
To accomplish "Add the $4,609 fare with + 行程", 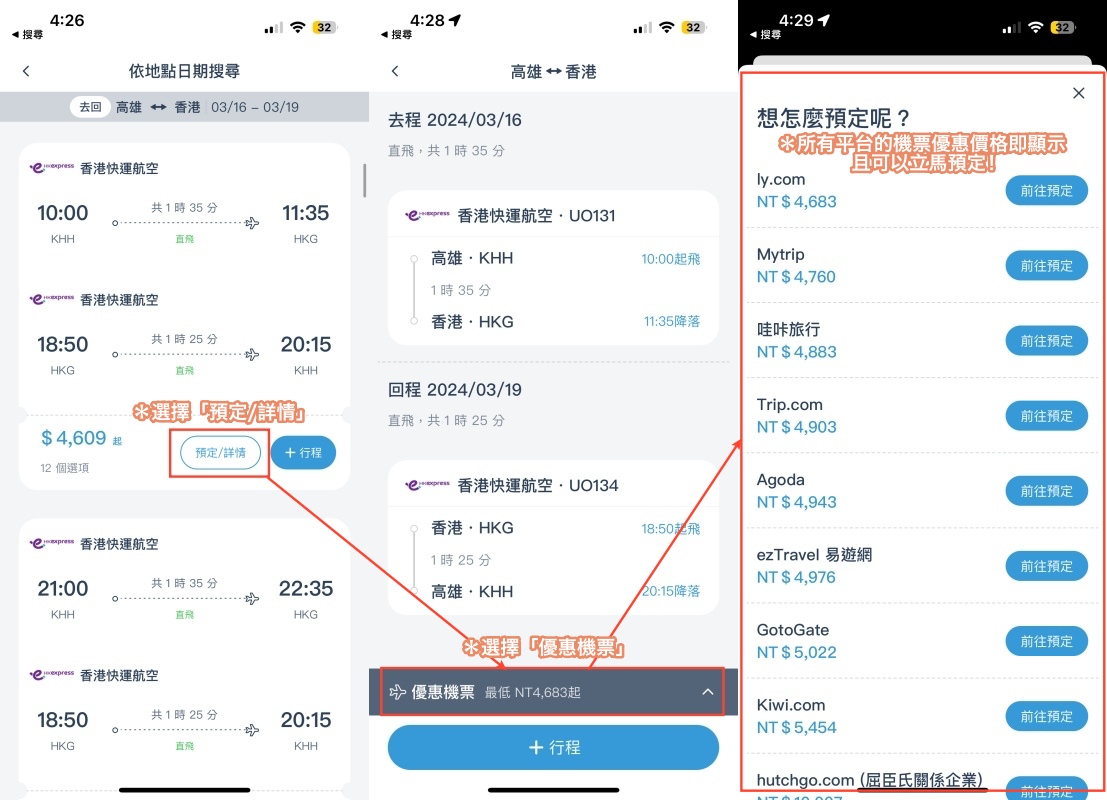I will (303, 453).
